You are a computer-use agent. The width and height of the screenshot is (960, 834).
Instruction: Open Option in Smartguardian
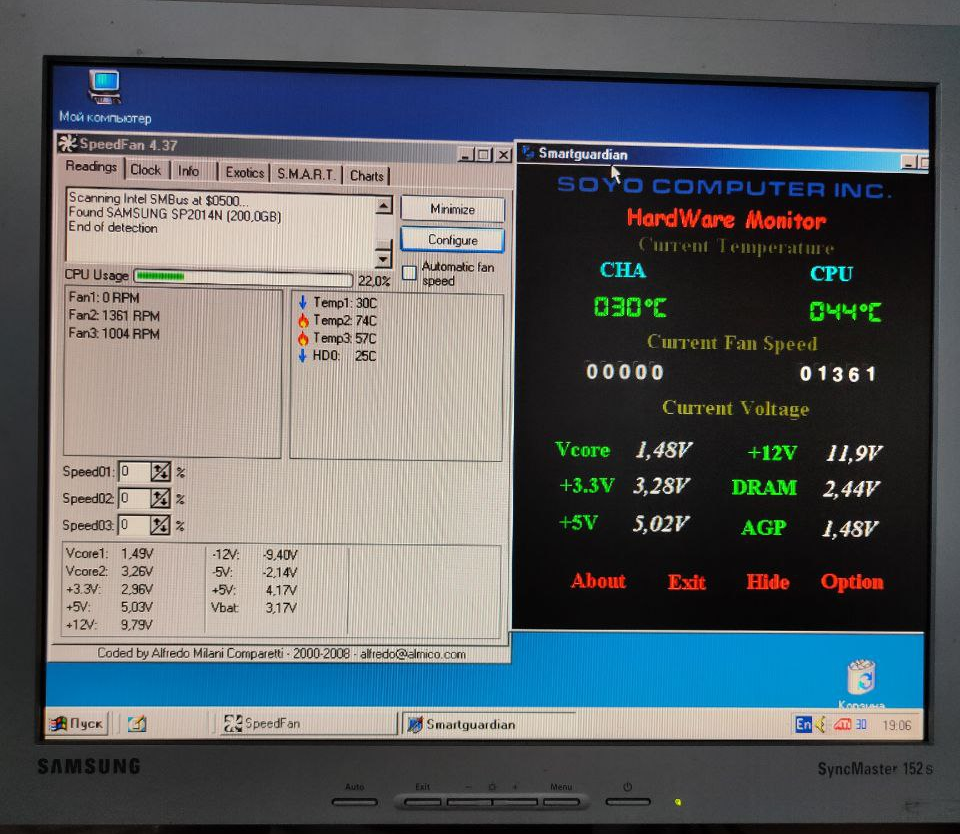tap(852, 582)
